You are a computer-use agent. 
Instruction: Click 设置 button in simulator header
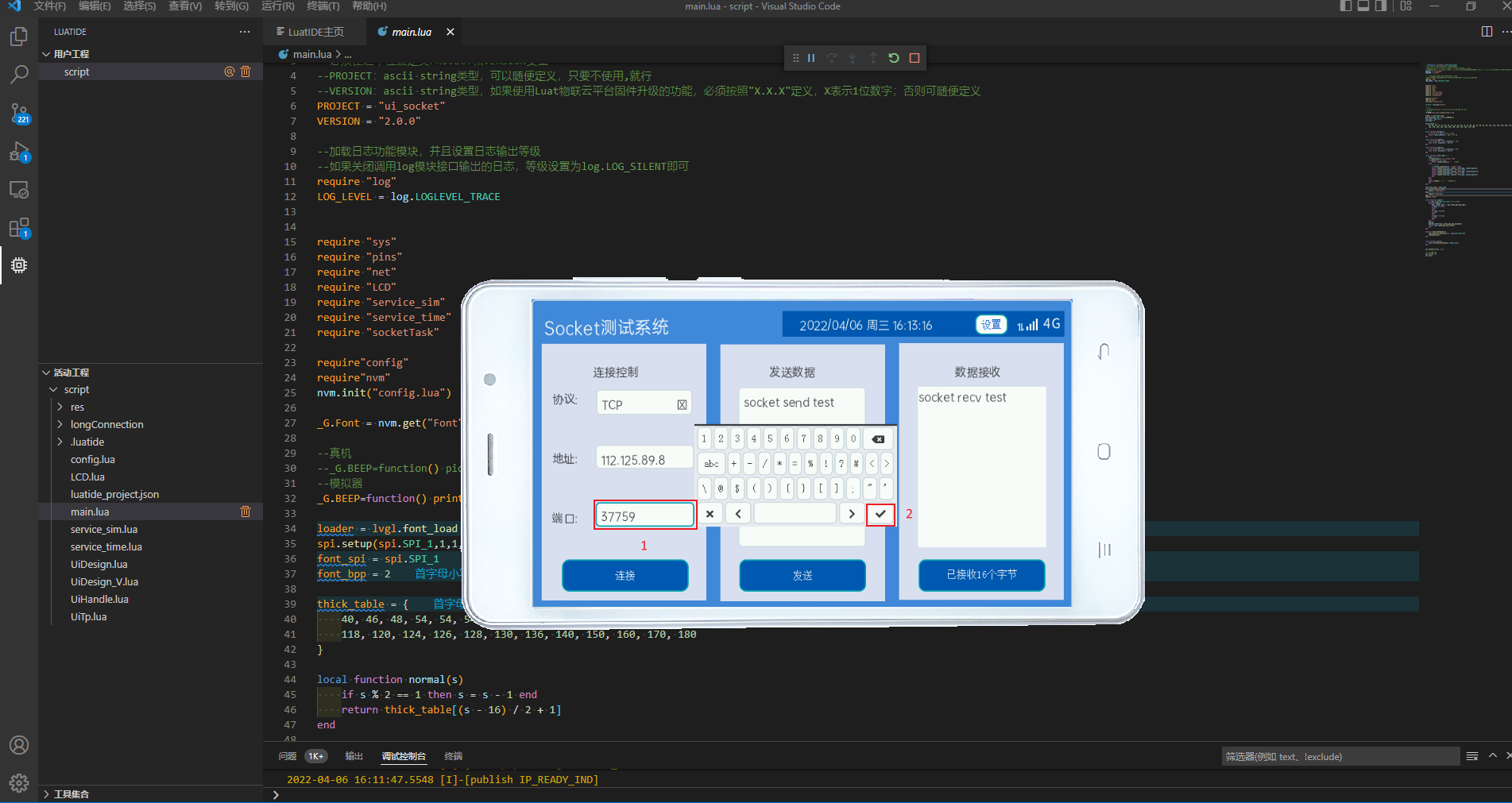tap(991, 324)
